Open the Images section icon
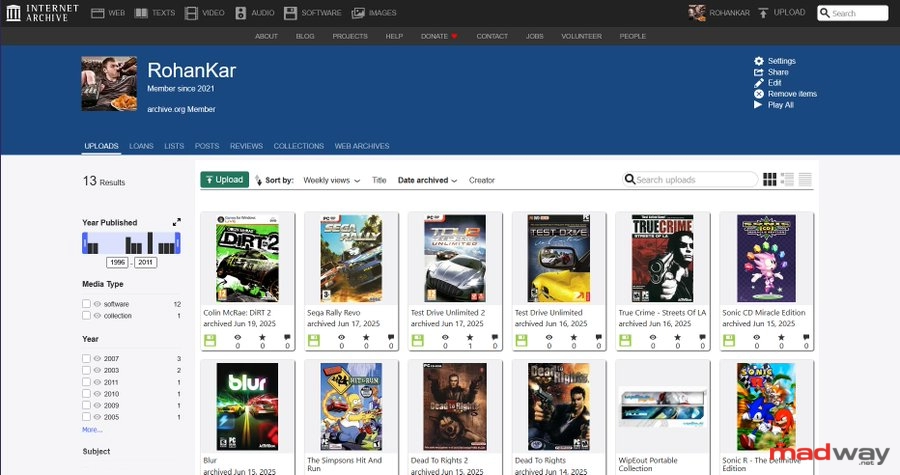Screen dimensions: 900x475 (x=358, y=13)
